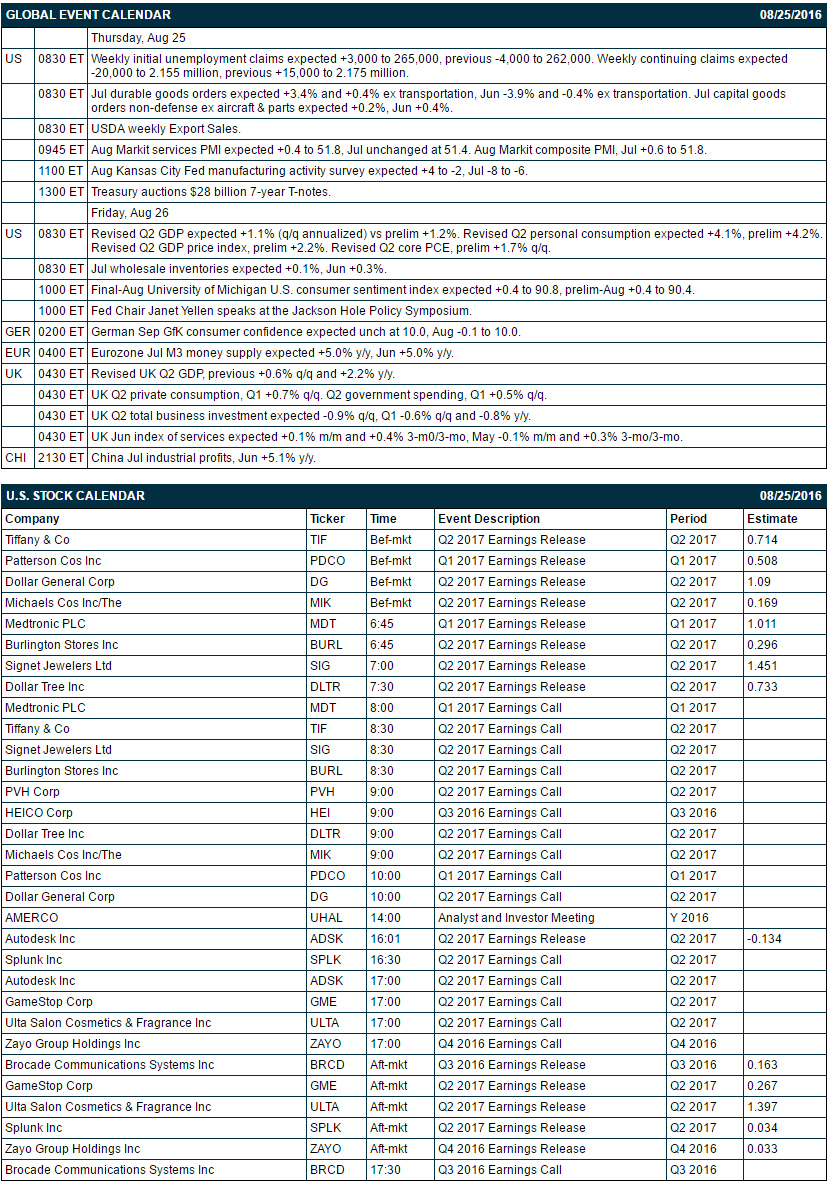
Task: Click the CHI country cell
Action: [x=16, y=459]
